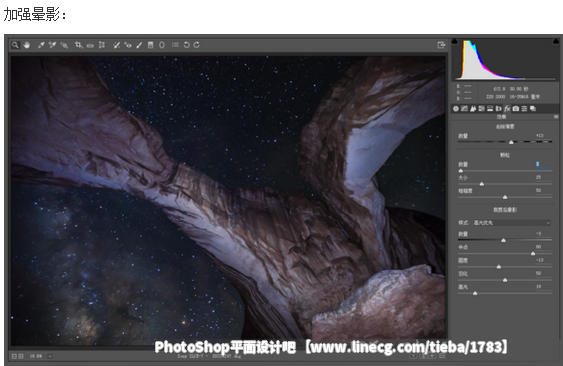
Task: Select the Graduated Filter tool
Action: [x=151, y=45]
